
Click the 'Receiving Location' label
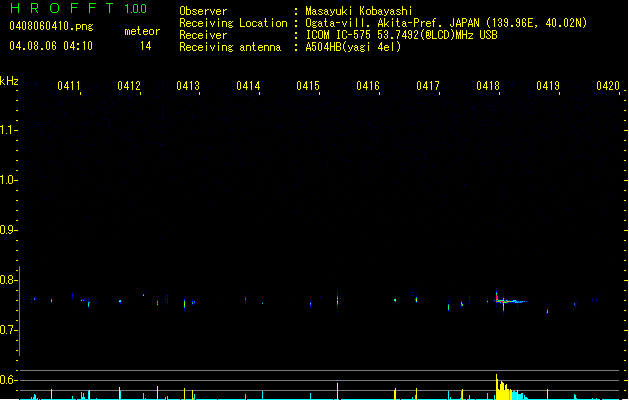233,23
